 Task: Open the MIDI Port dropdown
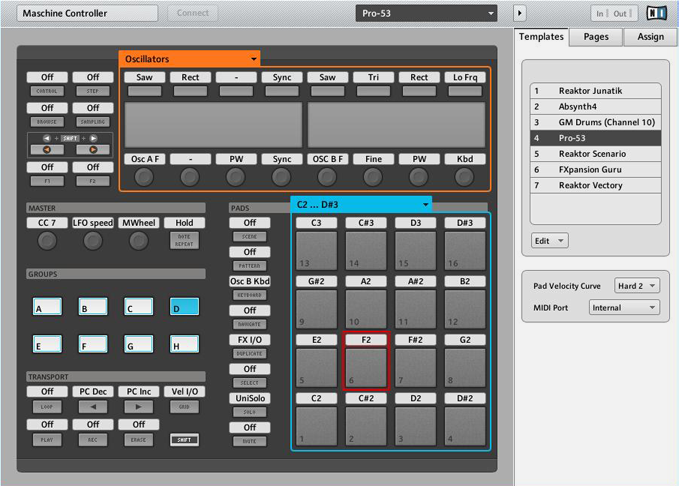coord(623,307)
